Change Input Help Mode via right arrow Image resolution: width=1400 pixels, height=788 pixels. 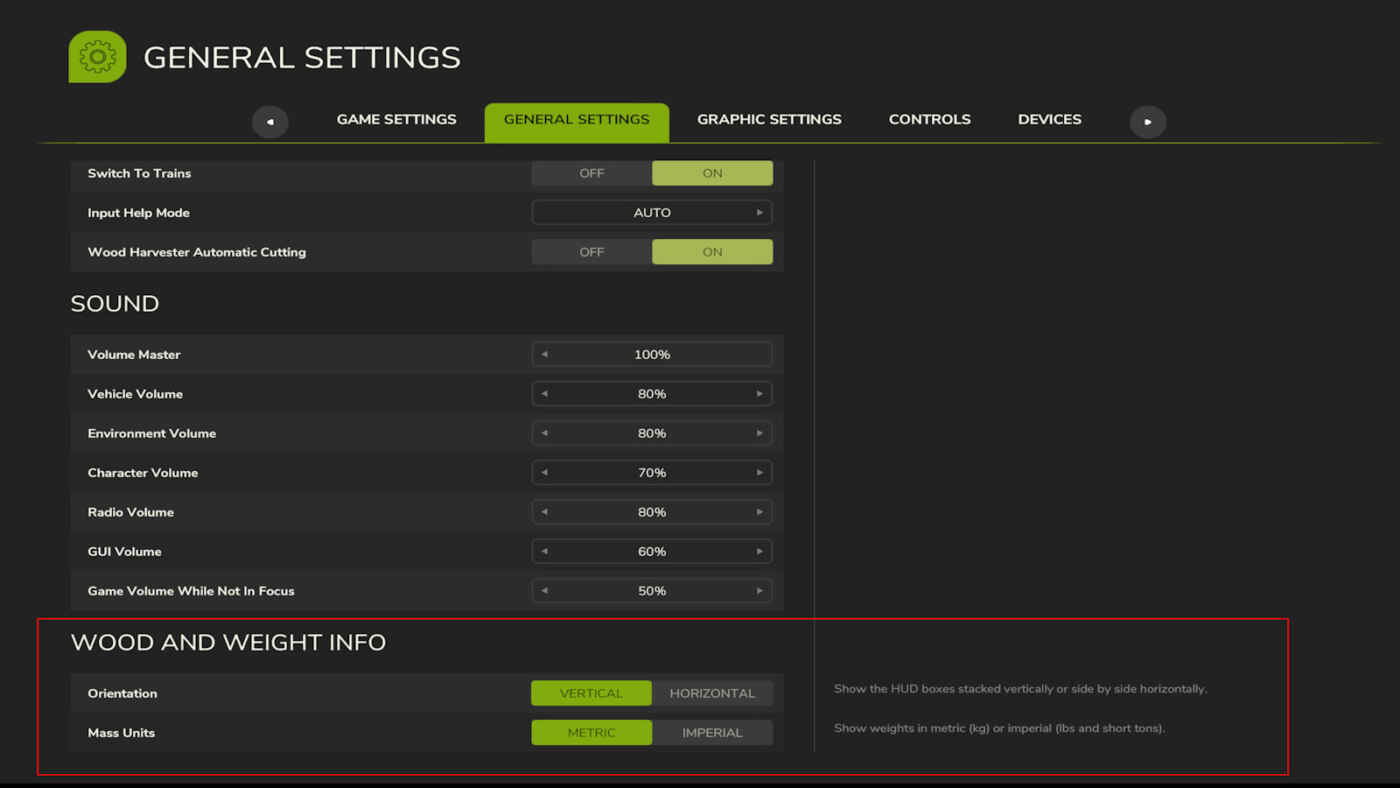[x=760, y=213]
